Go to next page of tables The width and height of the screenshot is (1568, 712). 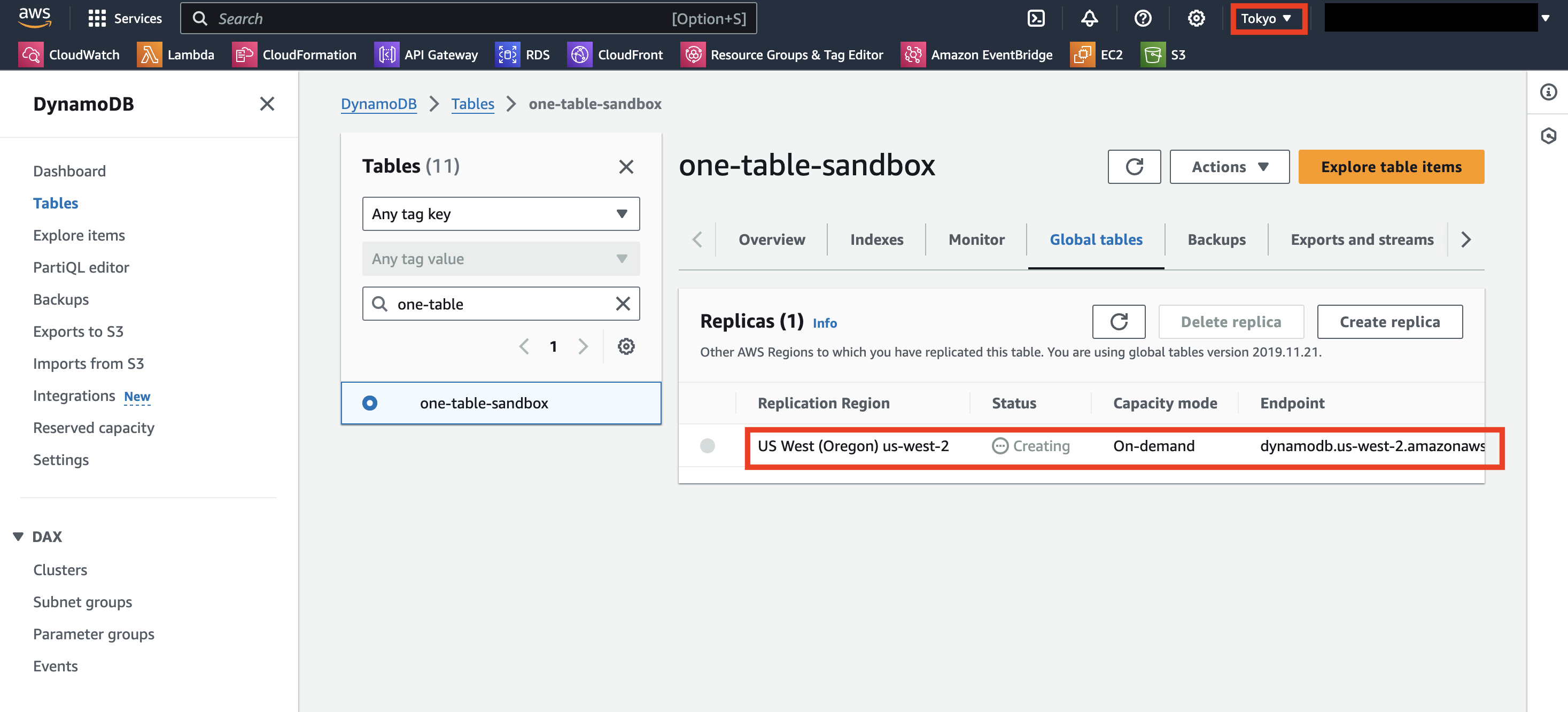pos(583,346)
